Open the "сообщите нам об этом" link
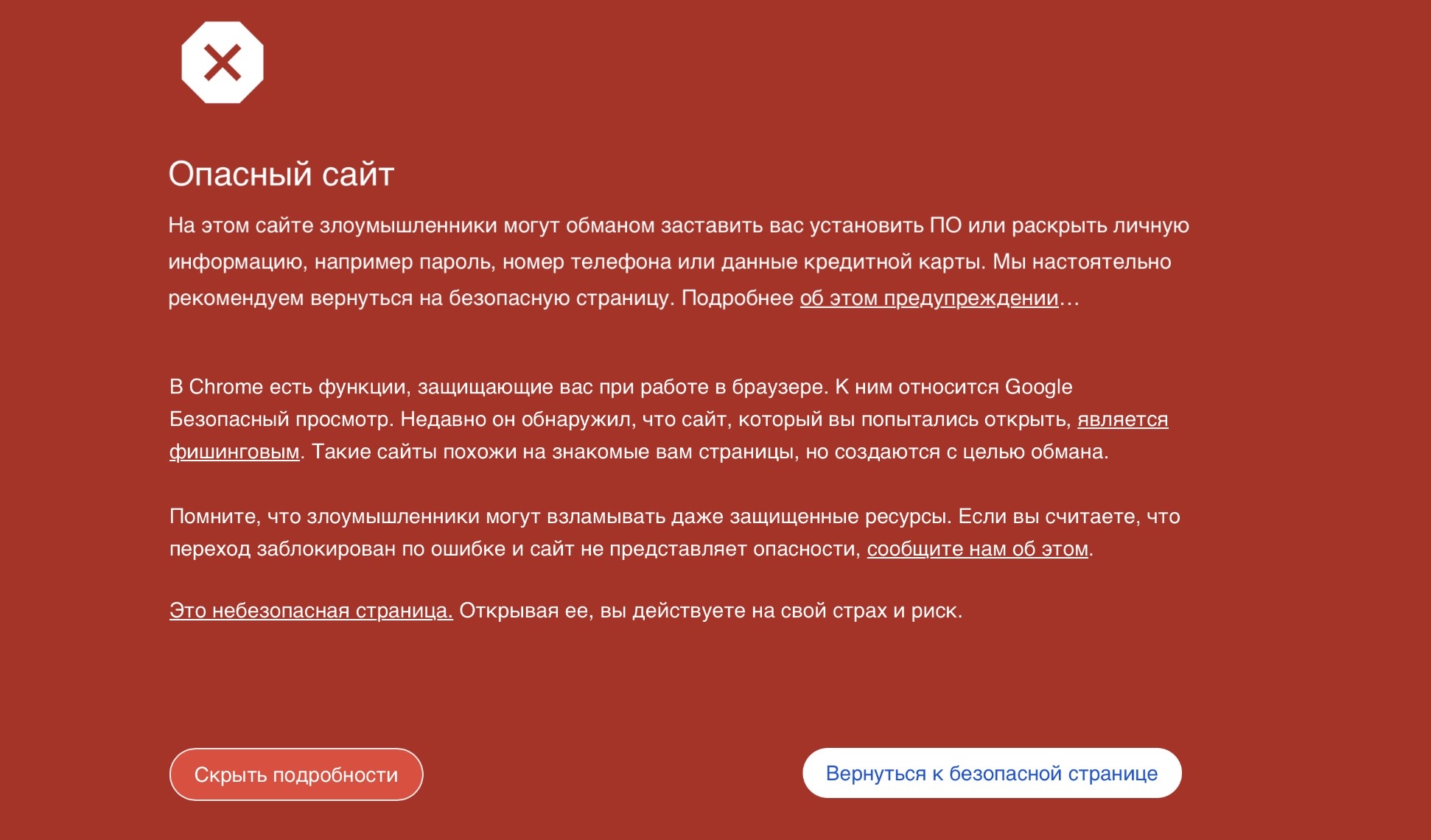The width and height of the screenshot is (1431, 840). 977,550
